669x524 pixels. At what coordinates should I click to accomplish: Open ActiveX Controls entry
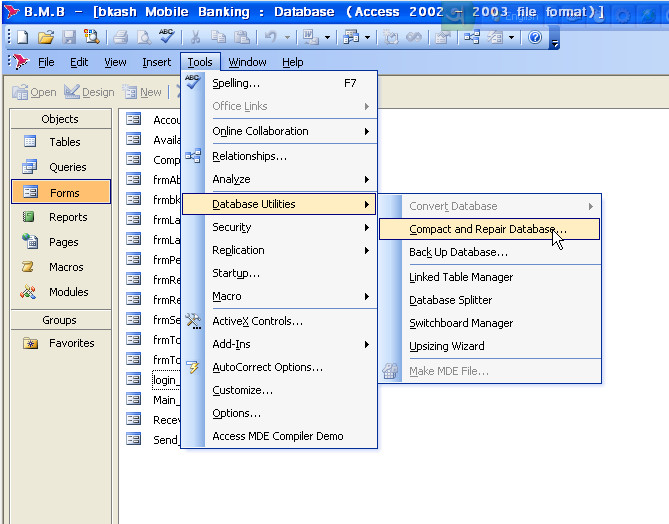click(x=279, y=321)
